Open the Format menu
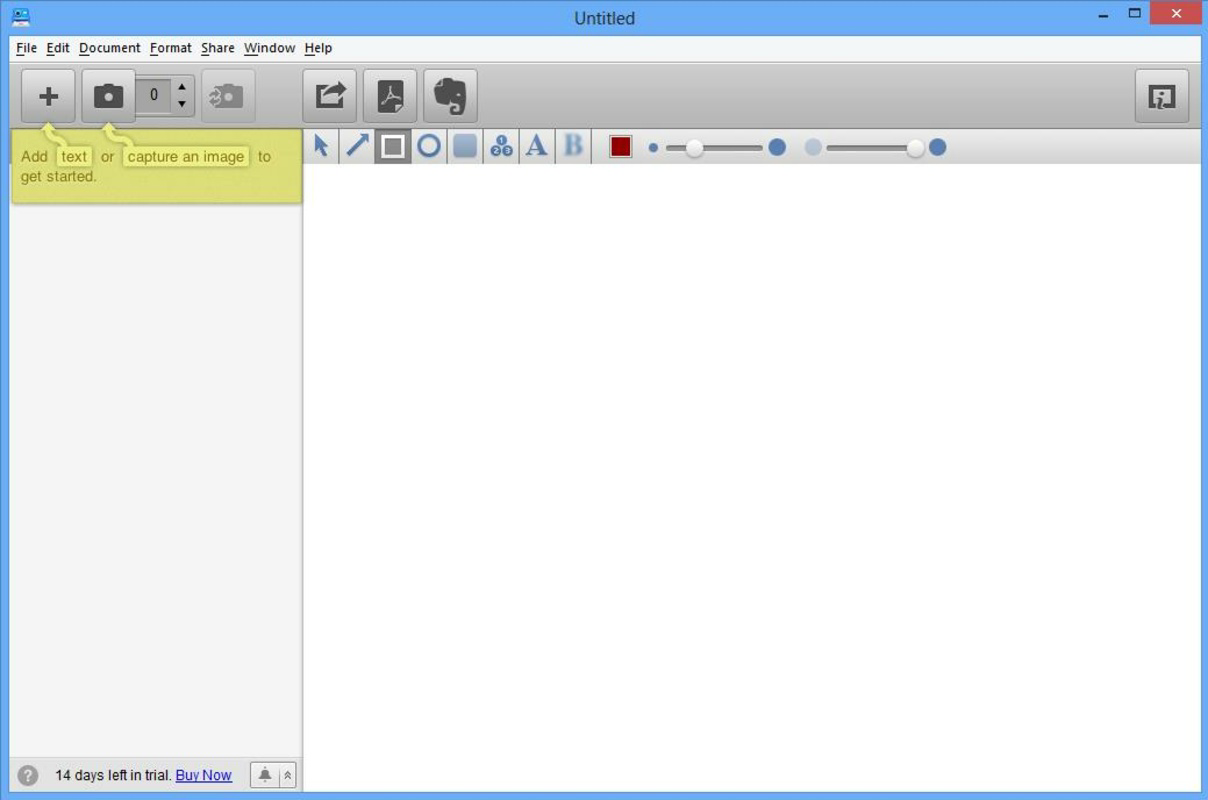This screenshot has height=800, width=1208. (171, 48)
